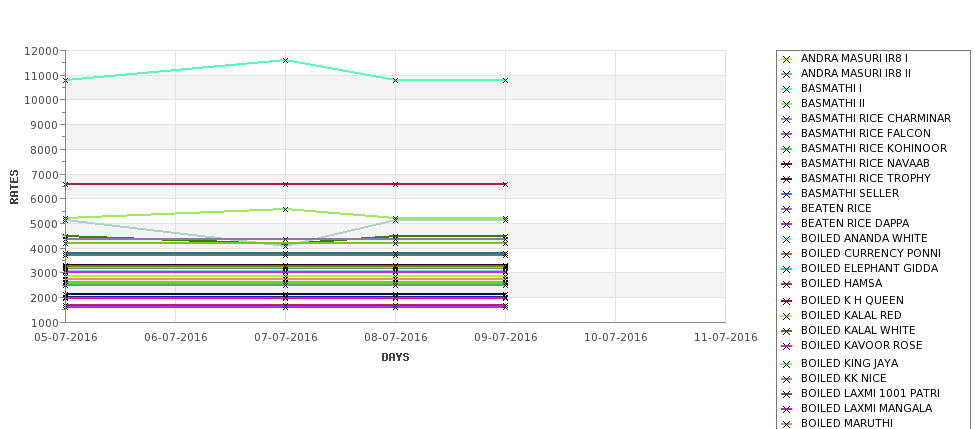The image size is (975, 429).
Task: Click the peak data point on 07-07-2016
Action: tap(285, 60)
